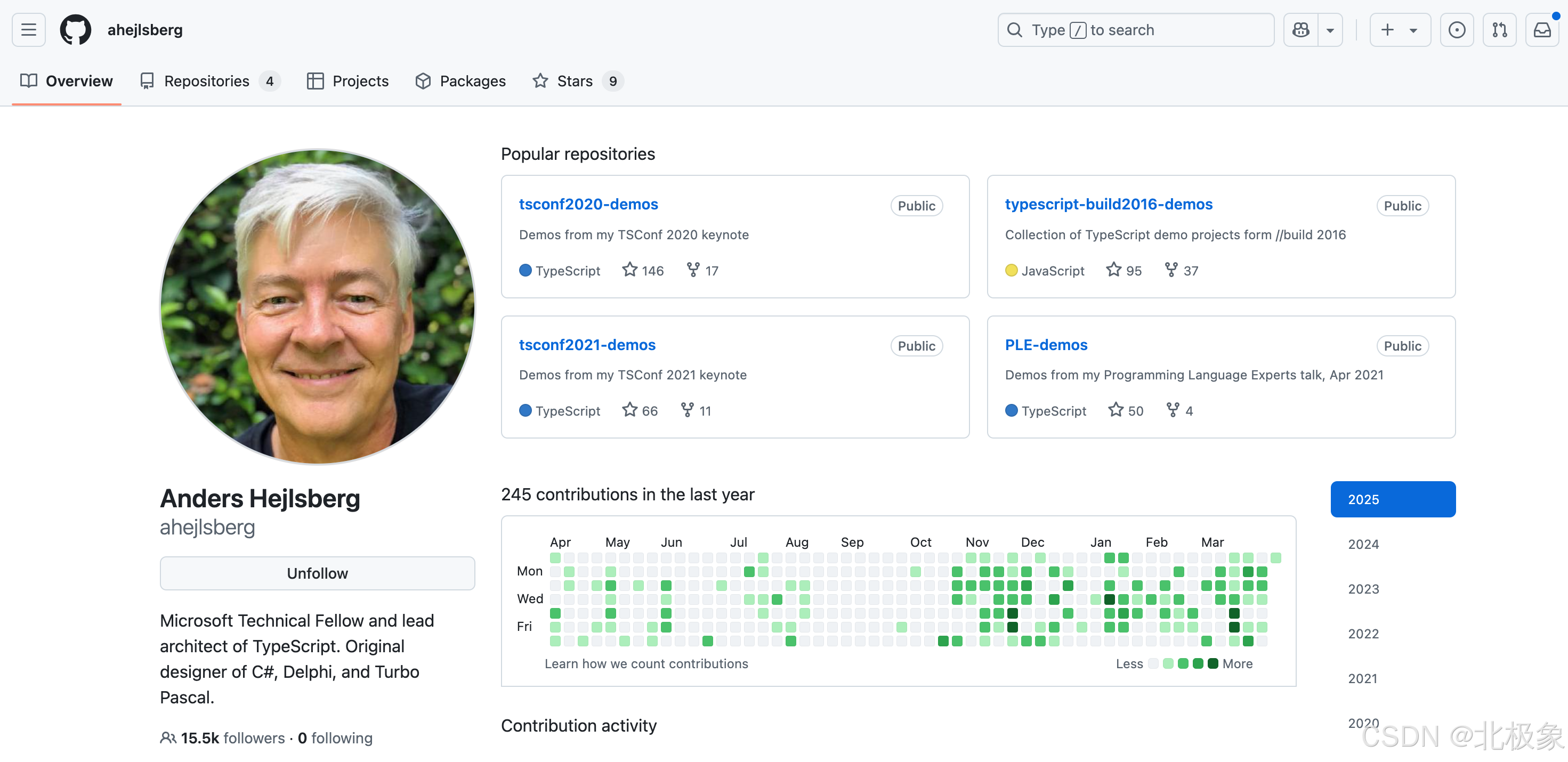Focus the Type to search field
Image resolution: width=1568 pixels, height=762 pixels.
[1136, 30]
